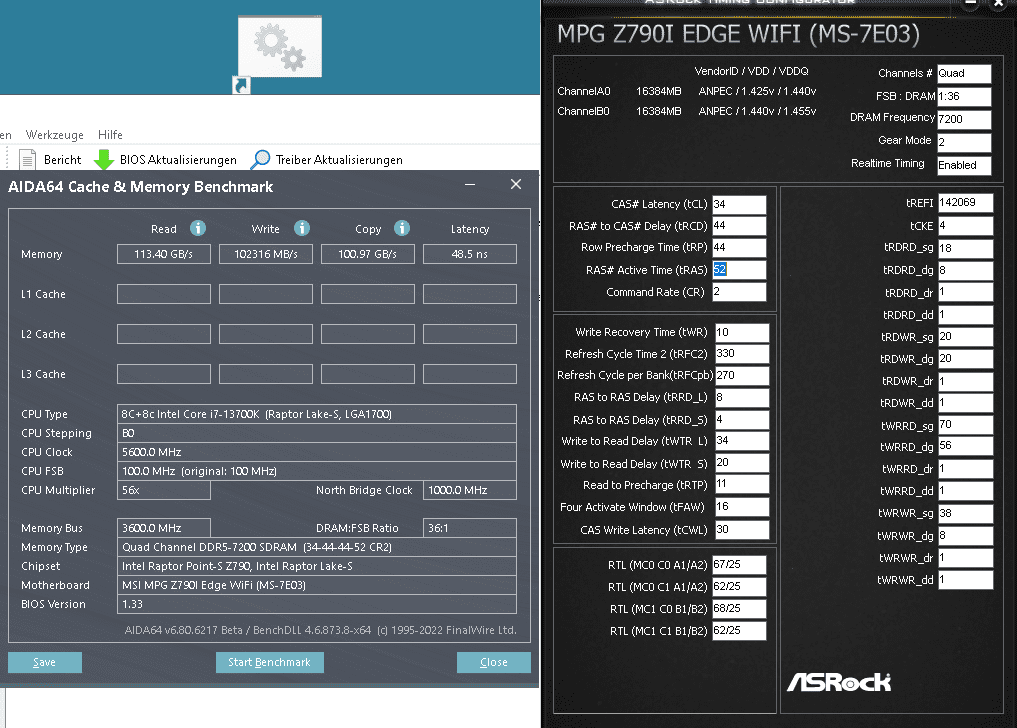Click the tRDWR_sg field
This screenshot has height=728, width=1017.
click(965, 337)
